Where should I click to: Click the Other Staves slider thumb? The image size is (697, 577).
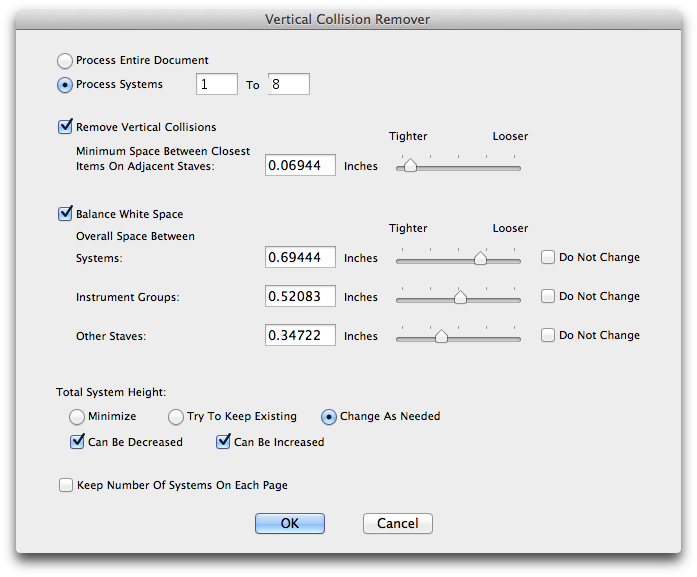coord(441,336)
